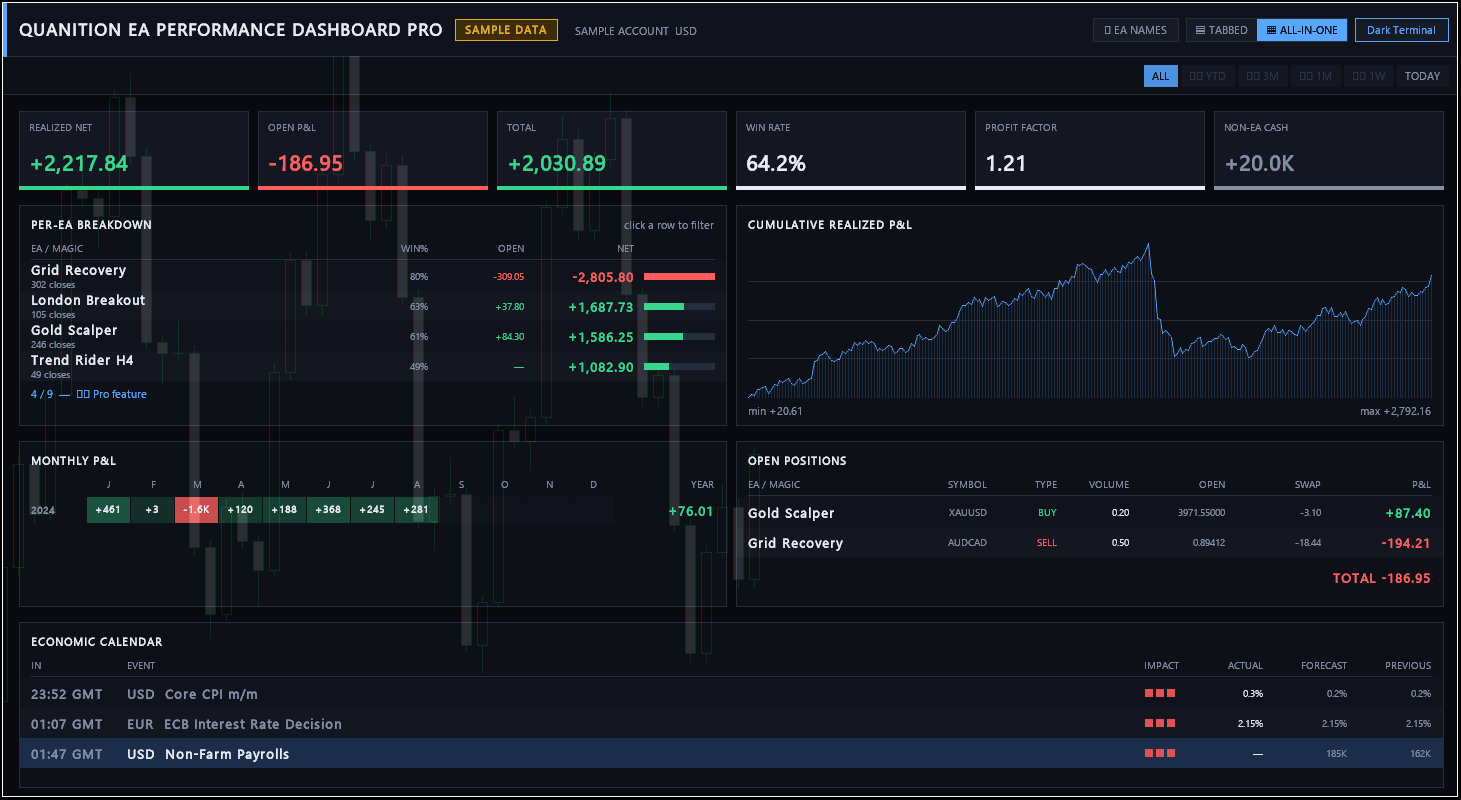Click the +87.40 position P&L
The width and height of the screenshot is (1461, 800).
click(1408, 513)
